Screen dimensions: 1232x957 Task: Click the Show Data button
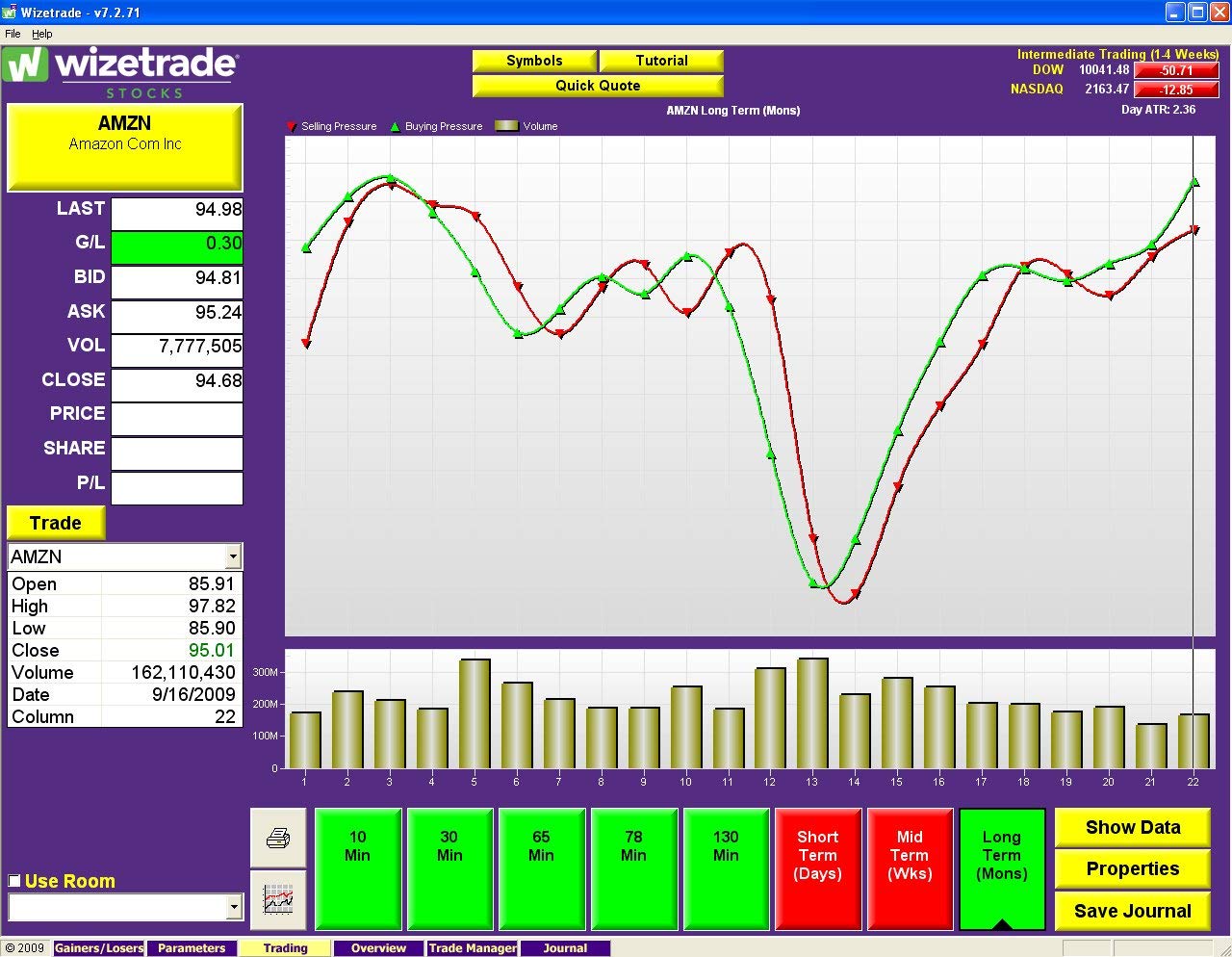pos(1133,828)
